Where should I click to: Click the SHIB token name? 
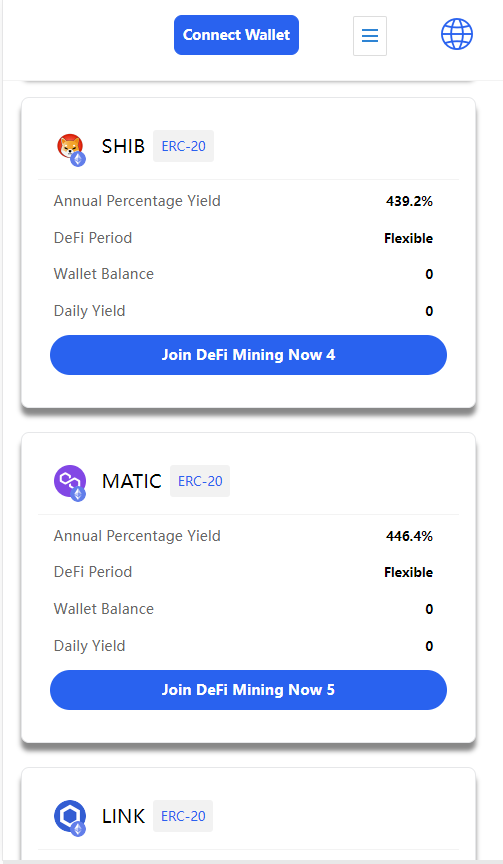(x=123, y=147)
